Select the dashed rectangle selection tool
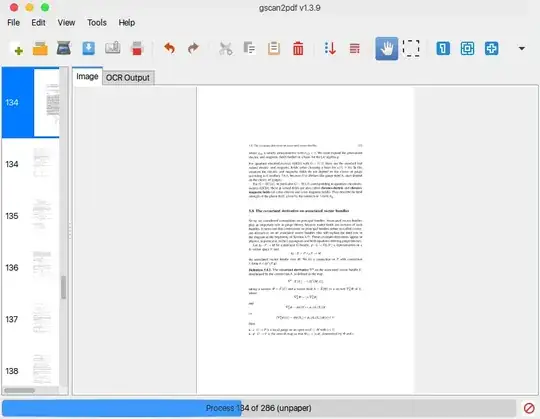 (x=411, y=49)
